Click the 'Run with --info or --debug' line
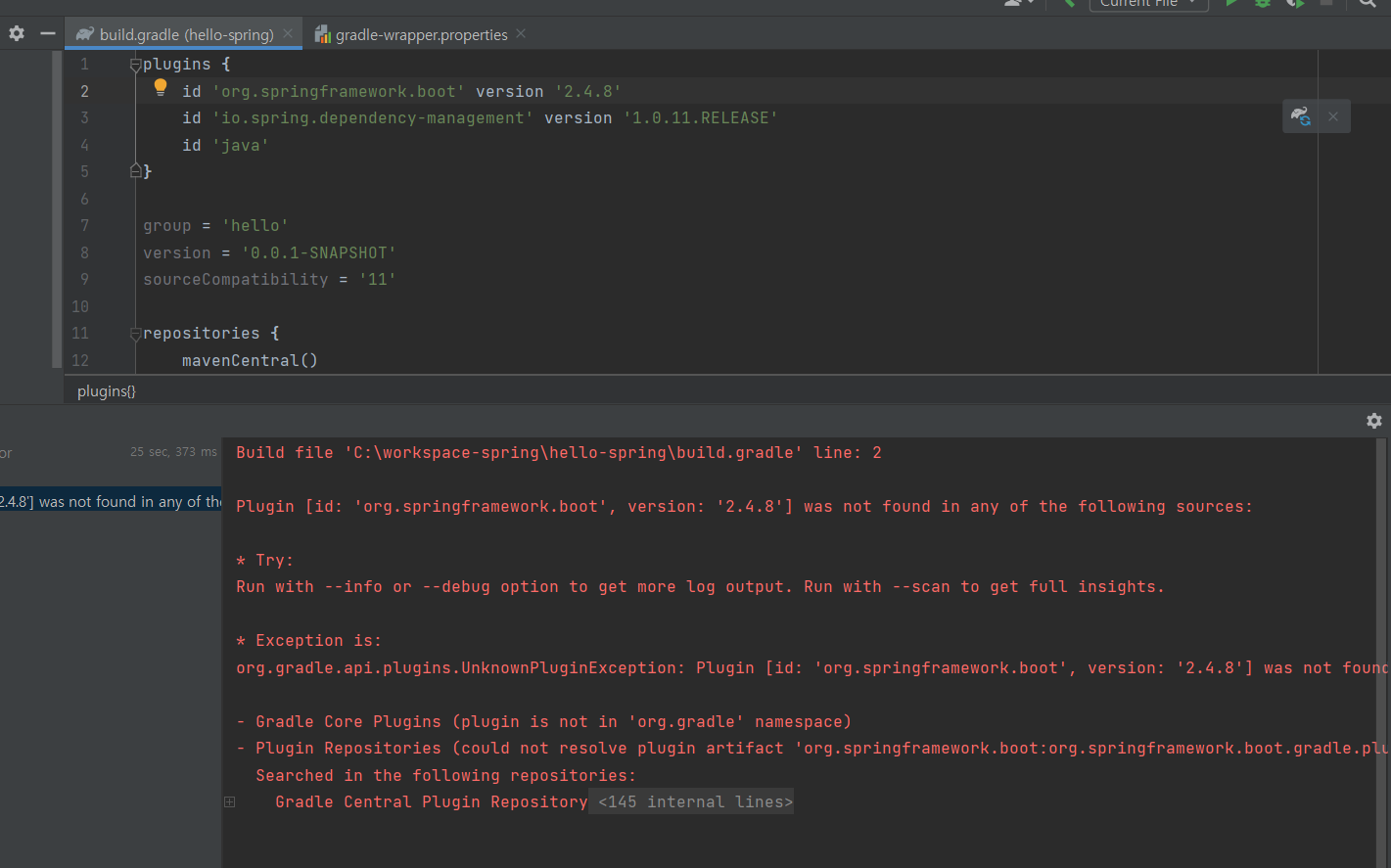 click(x=701, y=586)
